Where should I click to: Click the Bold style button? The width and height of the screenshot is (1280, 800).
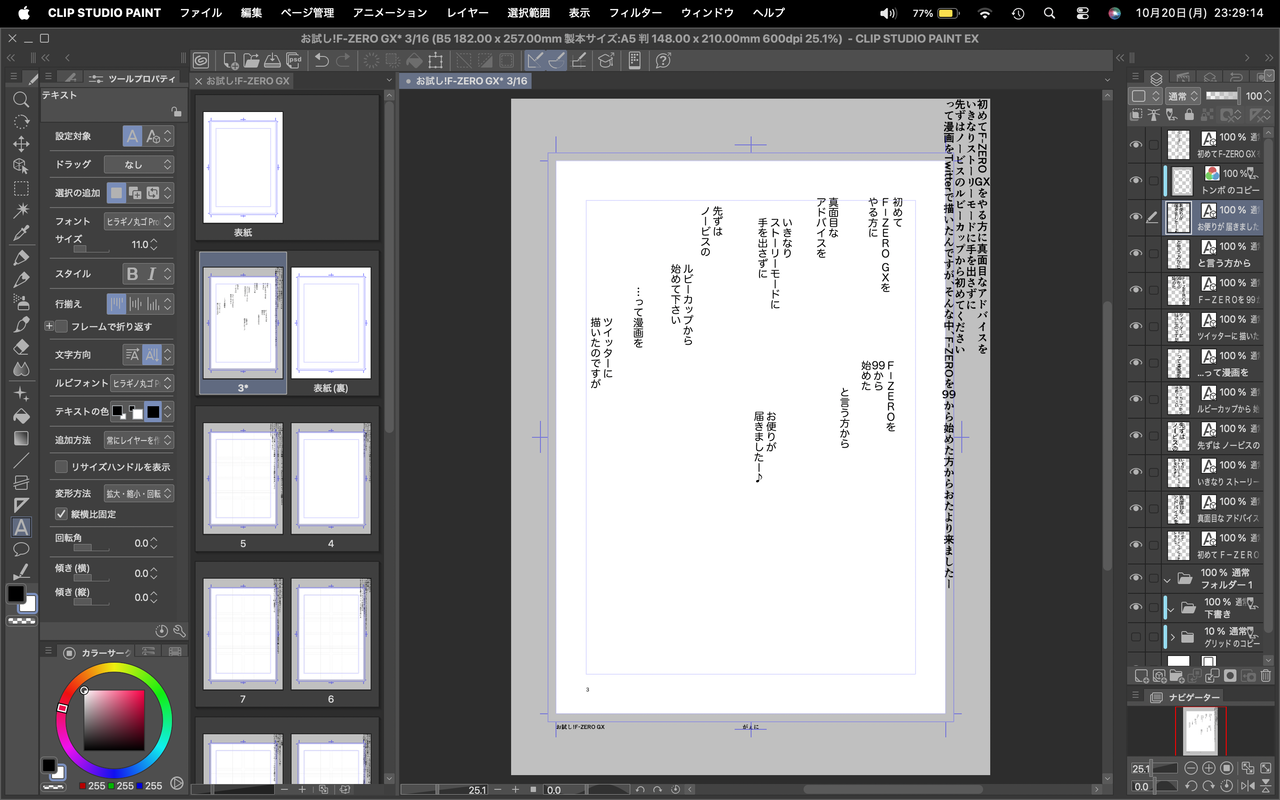(132, 274)
